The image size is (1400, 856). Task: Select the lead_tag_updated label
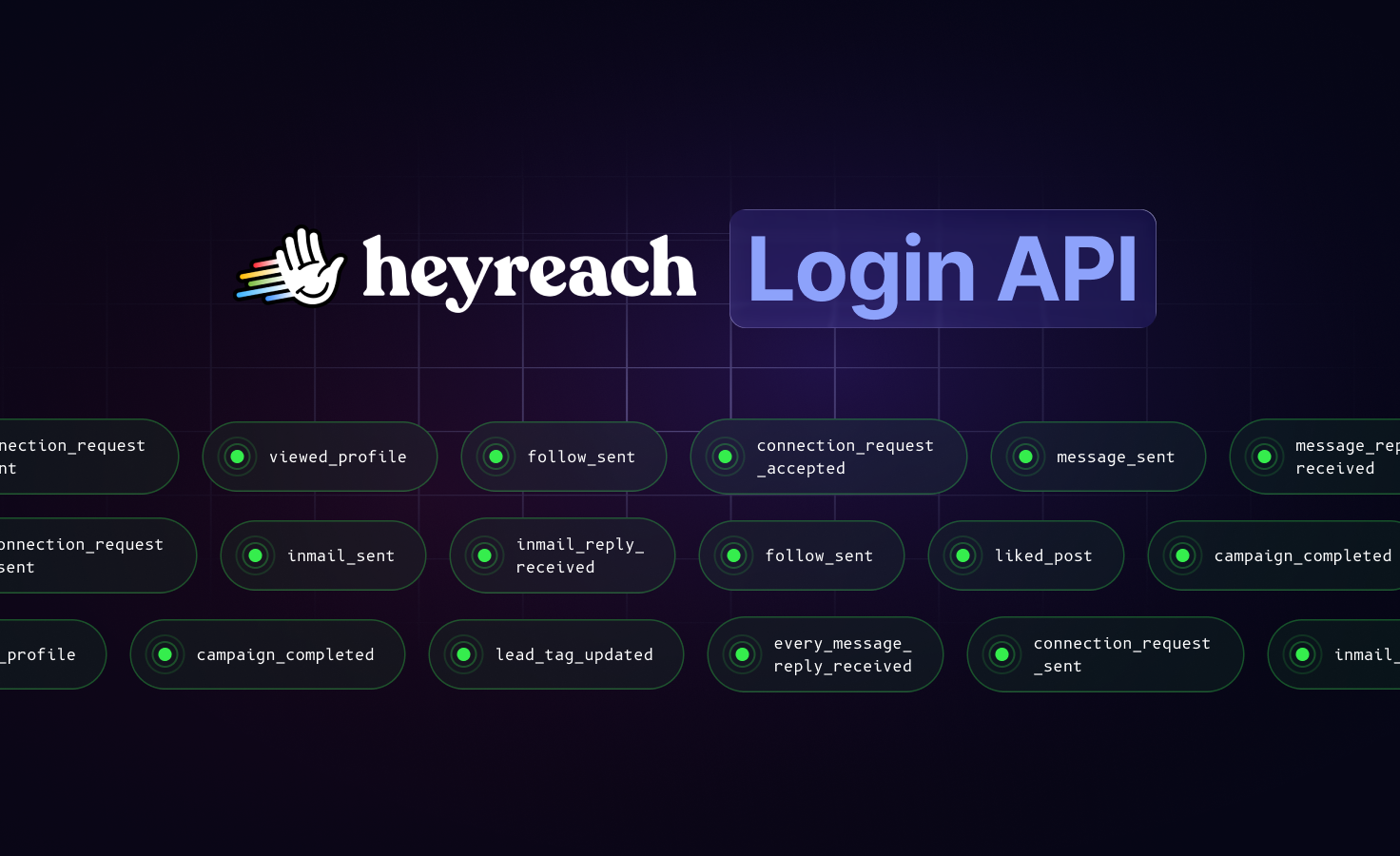click(574, 655)
